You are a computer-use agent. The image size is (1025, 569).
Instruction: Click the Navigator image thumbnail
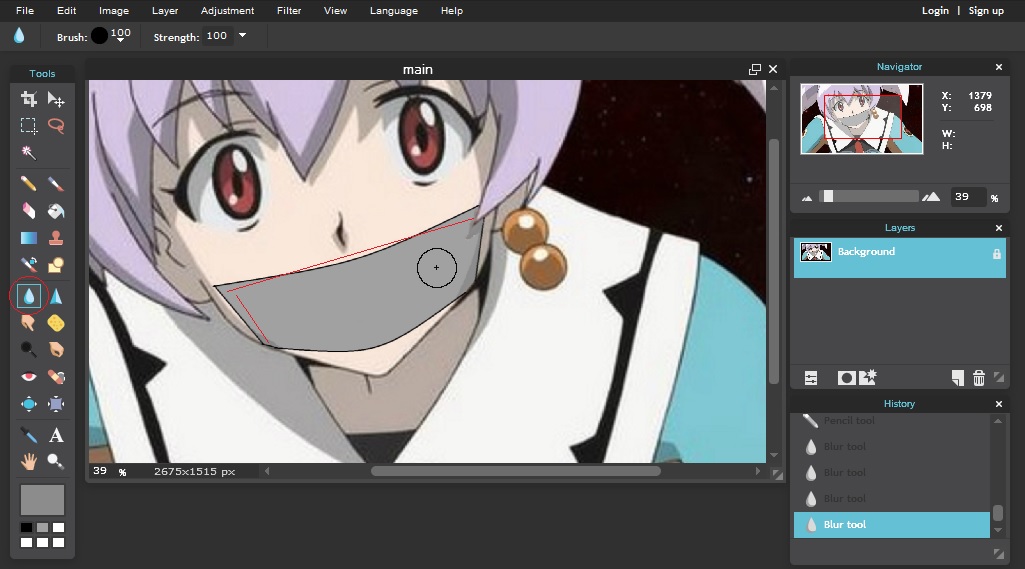[x=862, y=119]
